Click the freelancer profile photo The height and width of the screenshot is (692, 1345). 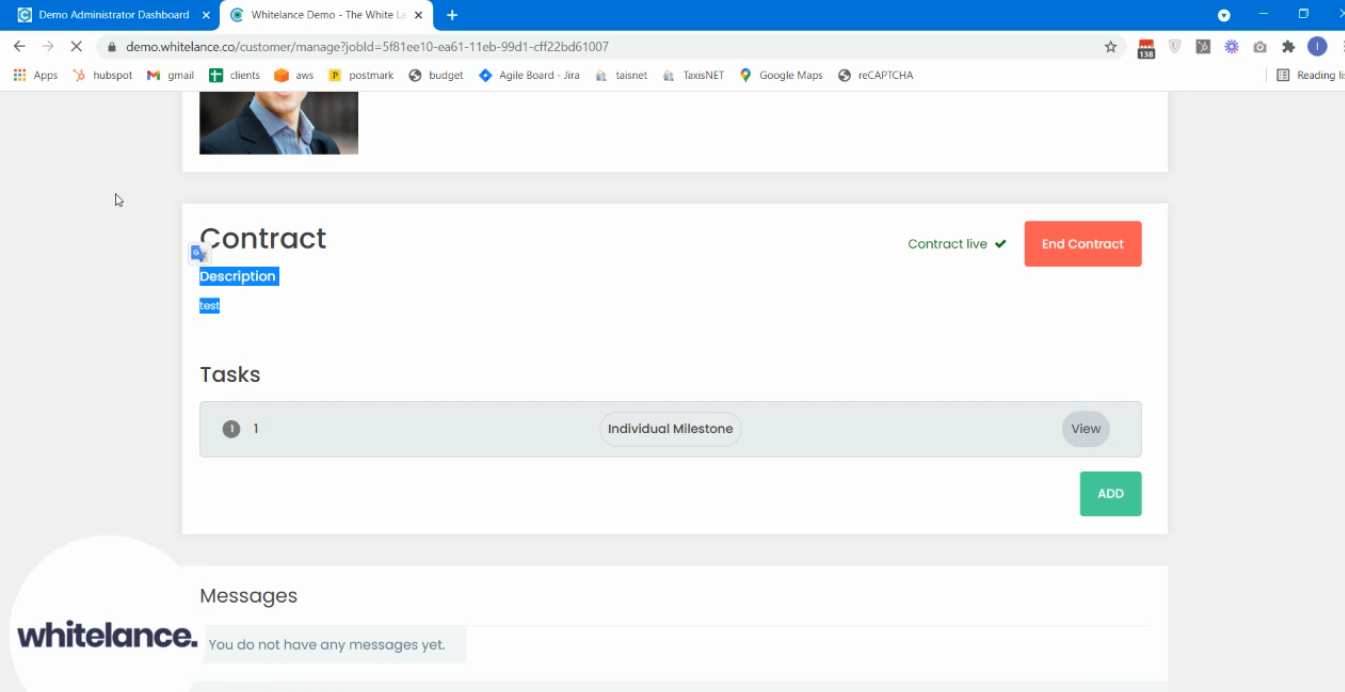point(279,122)
